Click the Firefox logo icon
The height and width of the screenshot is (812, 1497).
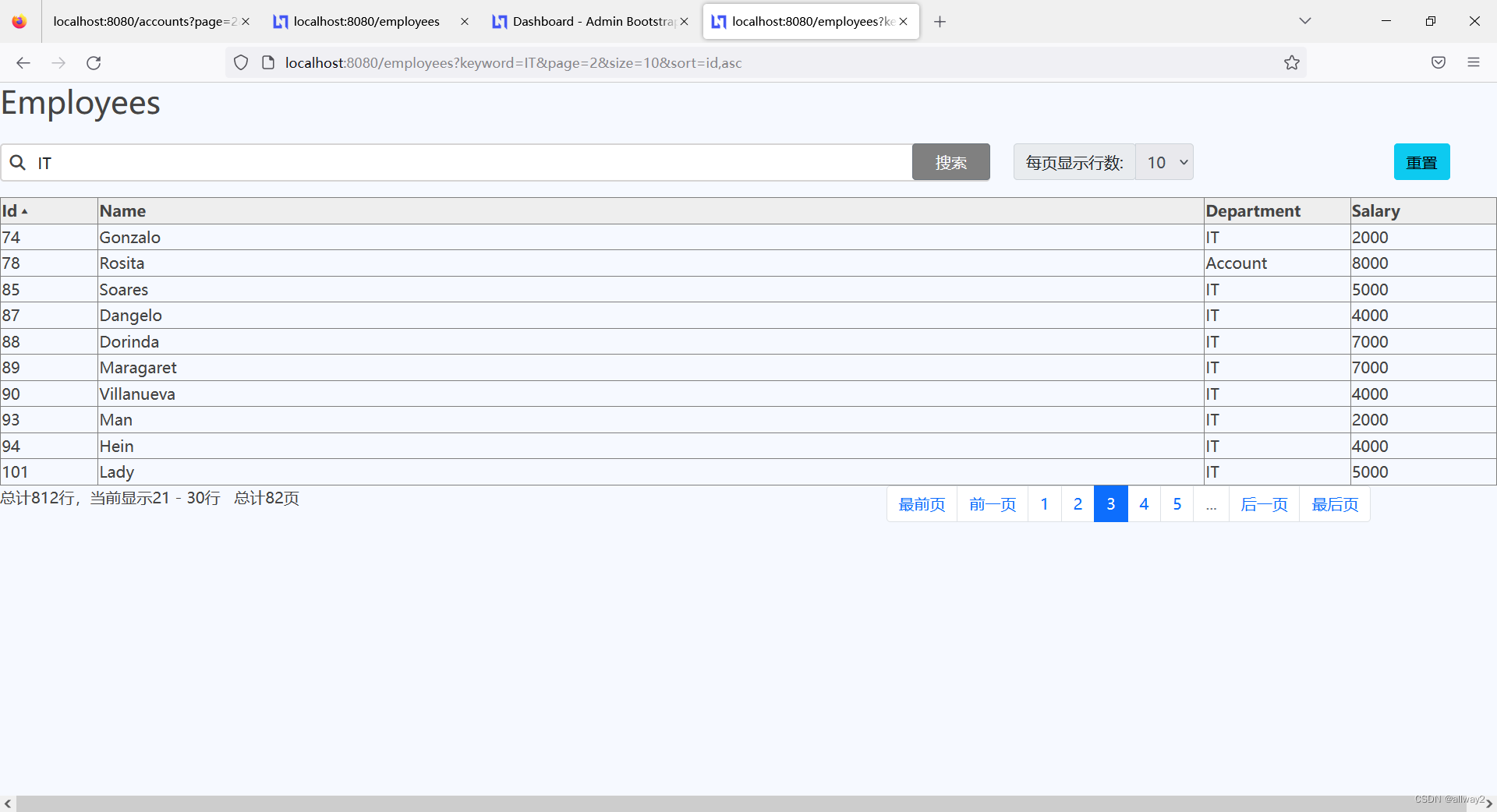[19, 22]
